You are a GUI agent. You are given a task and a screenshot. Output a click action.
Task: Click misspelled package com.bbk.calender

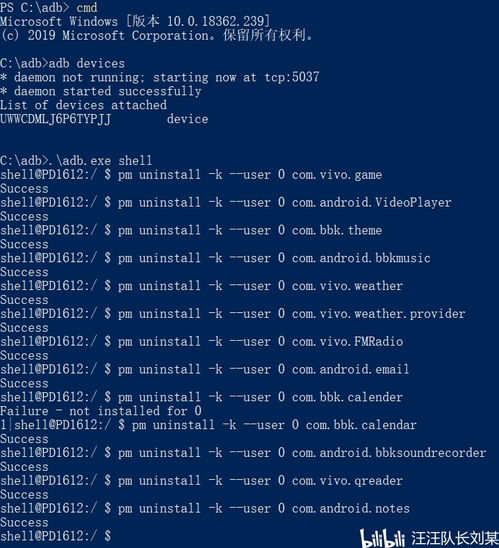(347, 397)
